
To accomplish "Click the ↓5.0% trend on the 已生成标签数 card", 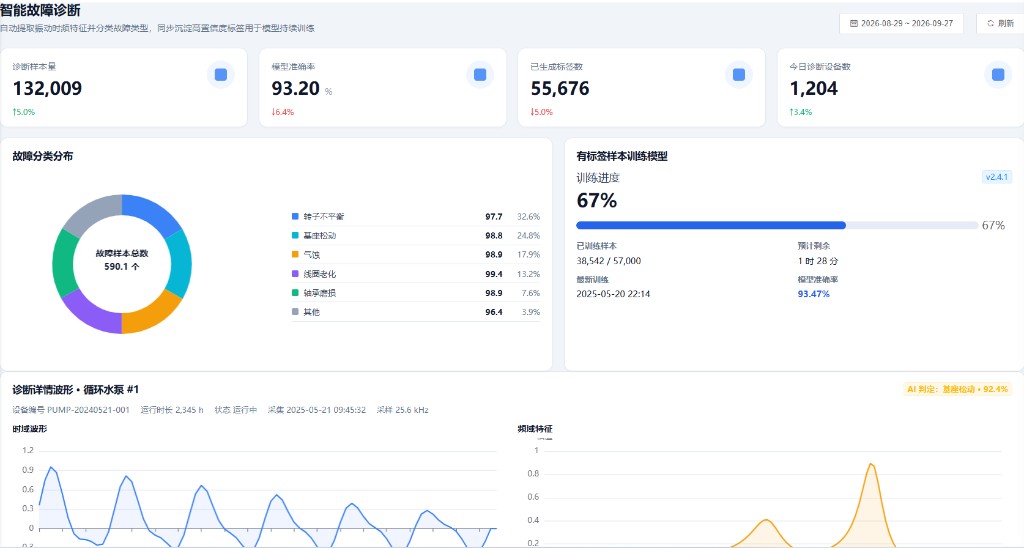I will point(541,112).
